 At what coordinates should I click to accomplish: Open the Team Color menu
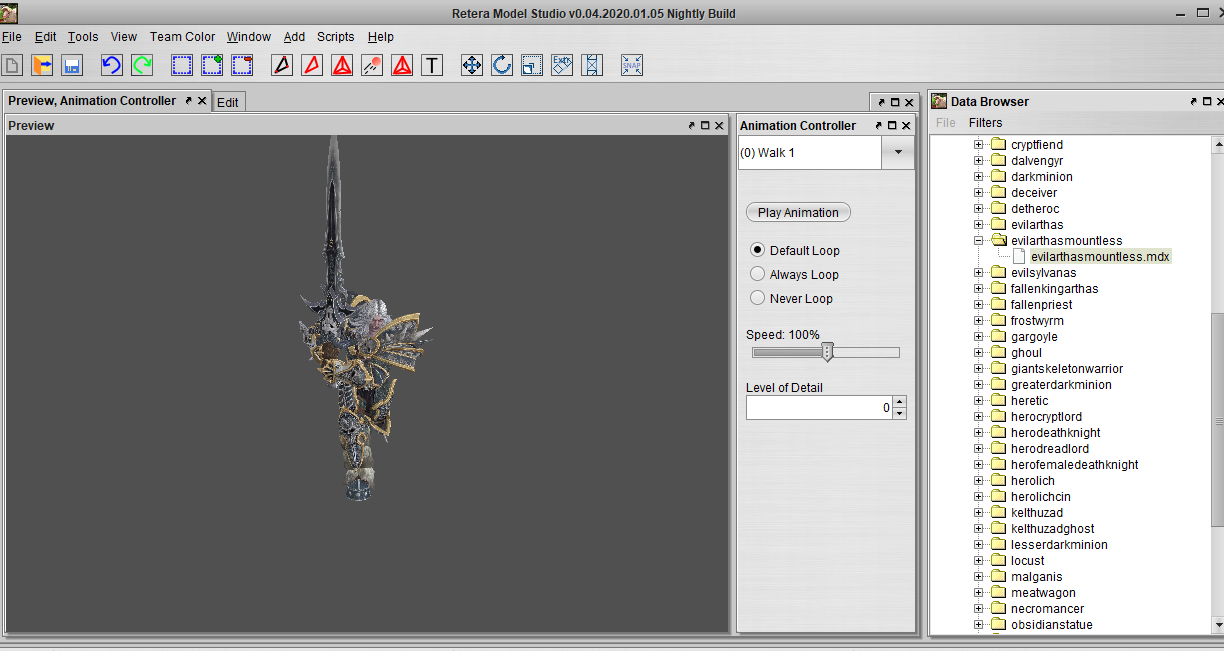182,37
